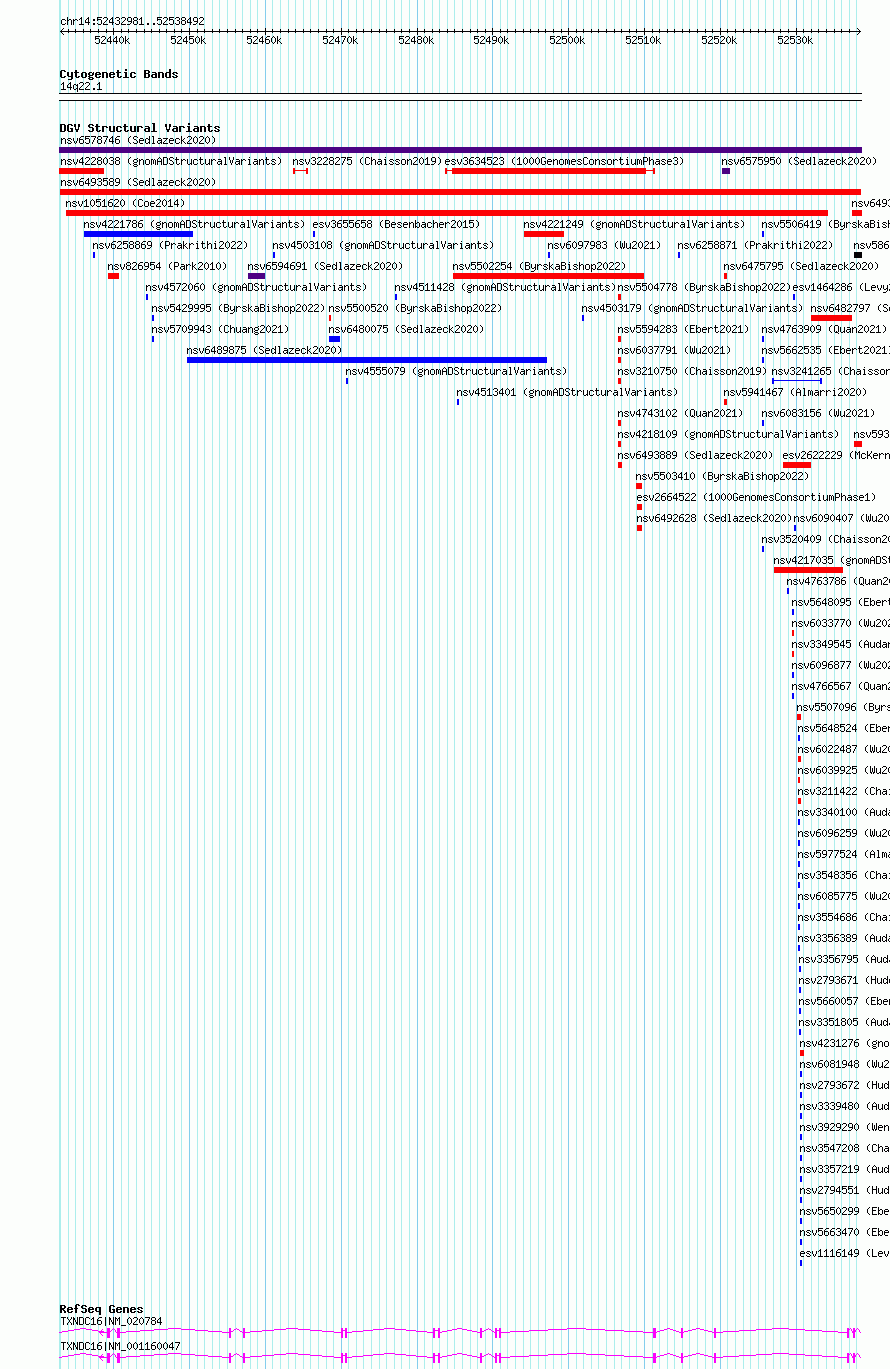The width and height of the screenshot is (890, 1369).
Task: Select the nsv6493589 (Sedlazeck2020) label
Action: tap(138, 182)
